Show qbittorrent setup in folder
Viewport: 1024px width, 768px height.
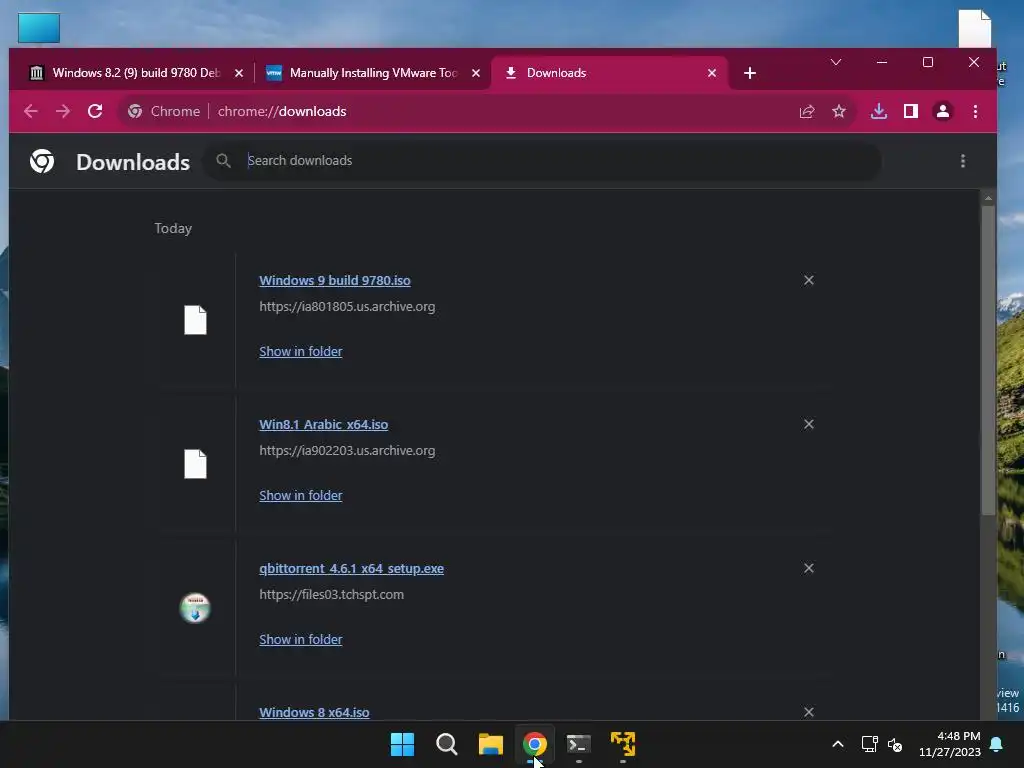pyautogui.click(x=300, y=639)
